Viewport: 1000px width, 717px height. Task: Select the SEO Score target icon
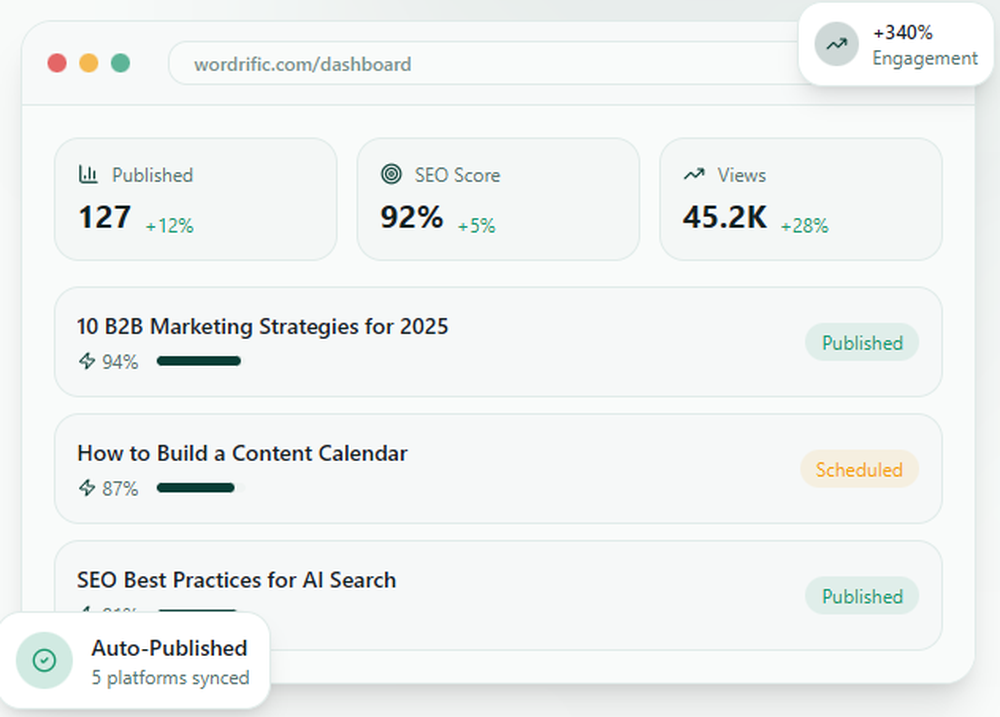[390, 174]
